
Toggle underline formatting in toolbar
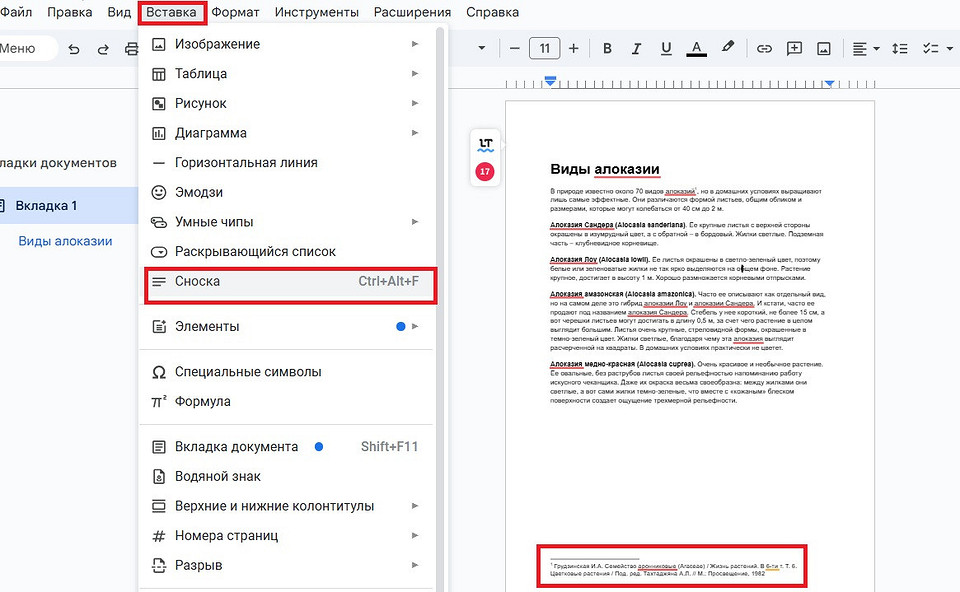pyautogui.click(x=665, y=48)
